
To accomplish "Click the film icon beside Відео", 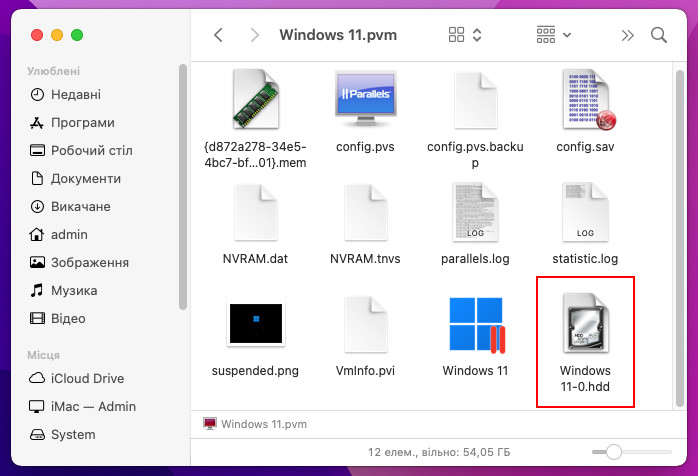I will (37, 318).
